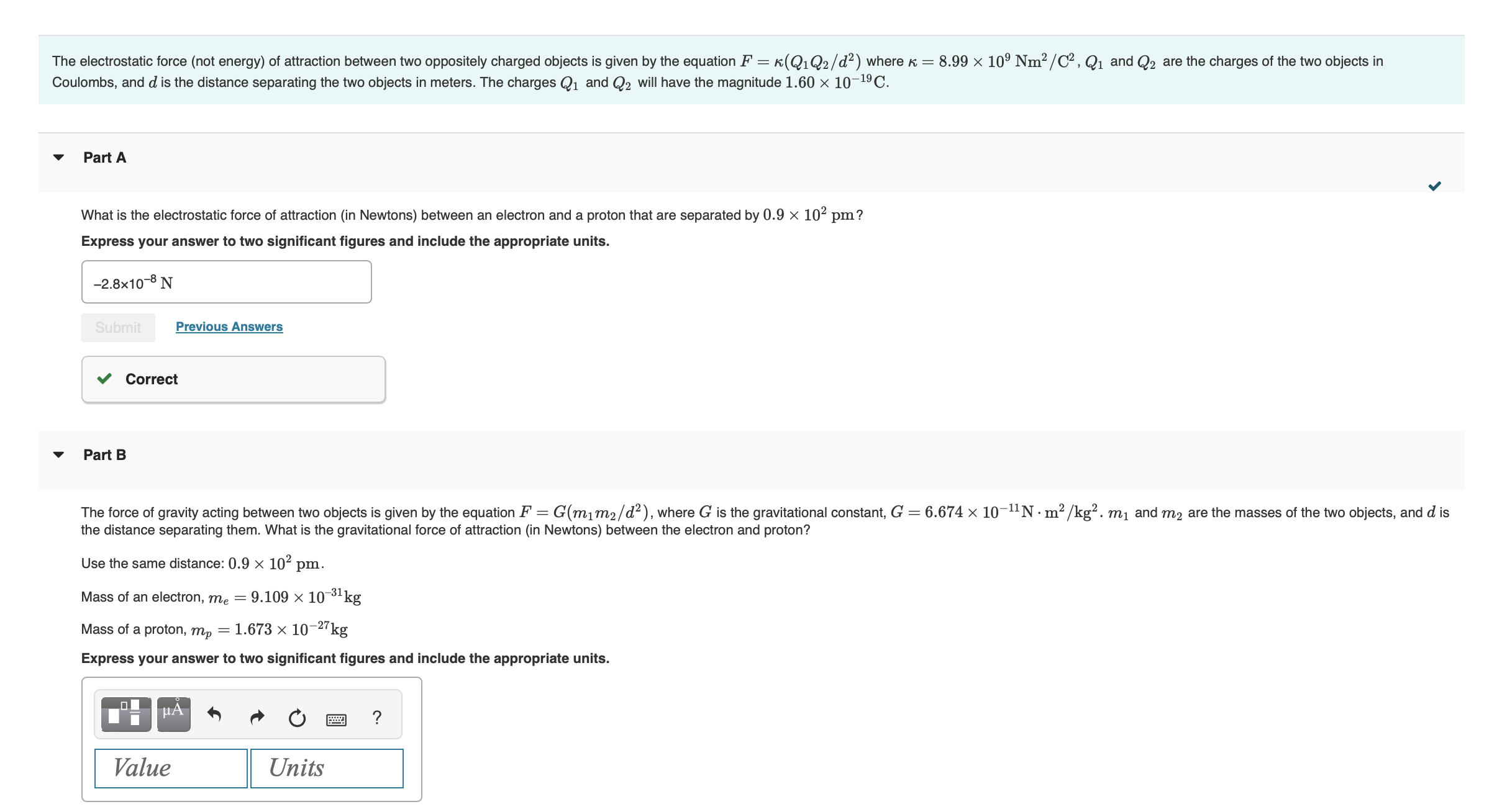Click the Correct status box
This screenshot has width=1502, height=812.
233,379
